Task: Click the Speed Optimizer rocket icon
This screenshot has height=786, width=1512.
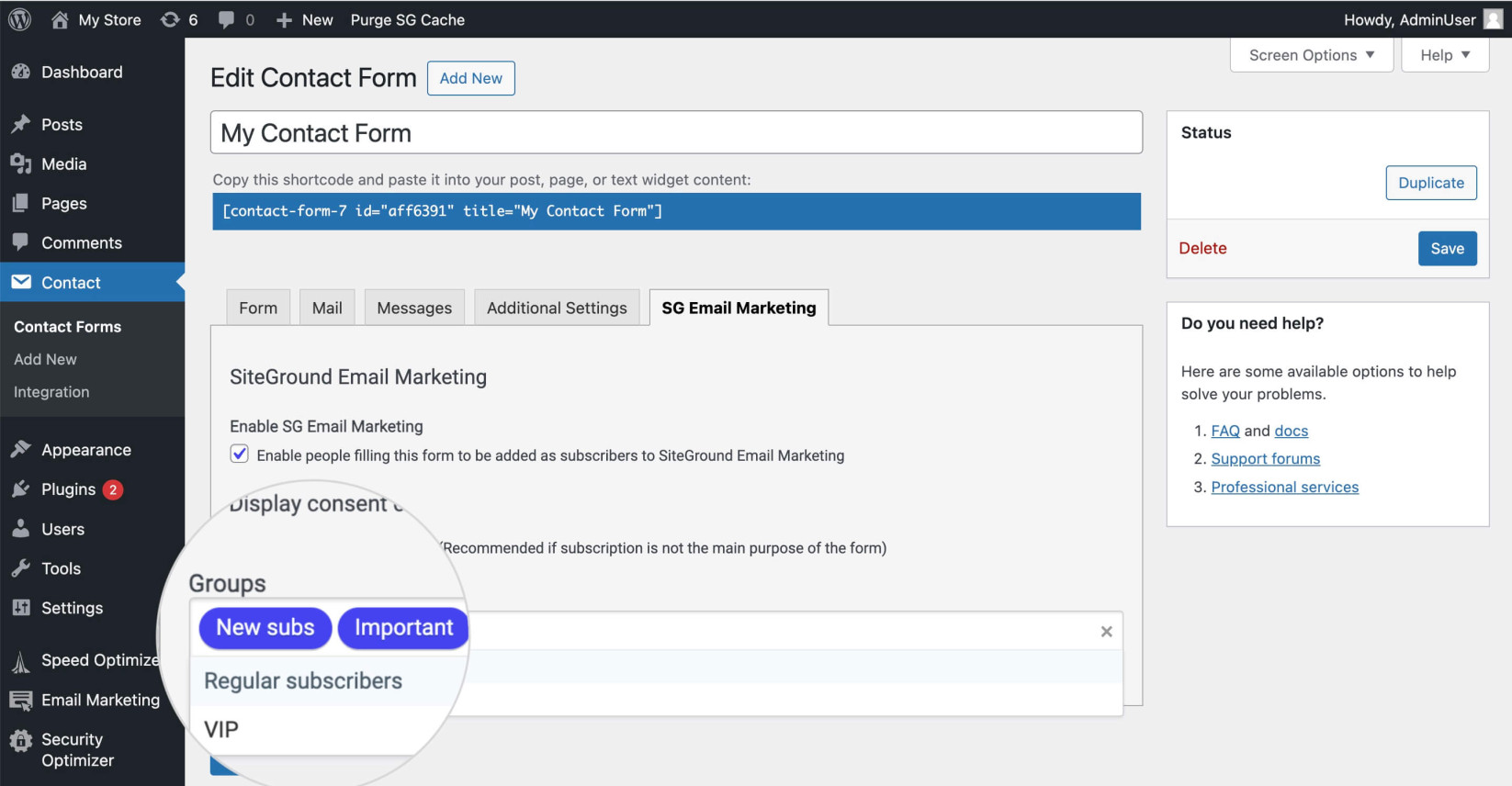Action: [21, 661]
